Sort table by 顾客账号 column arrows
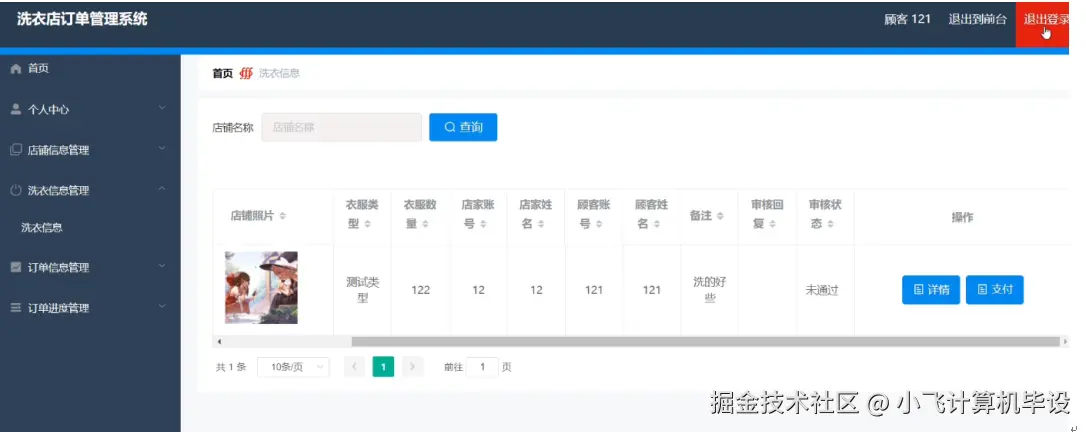 coord(599,224)
